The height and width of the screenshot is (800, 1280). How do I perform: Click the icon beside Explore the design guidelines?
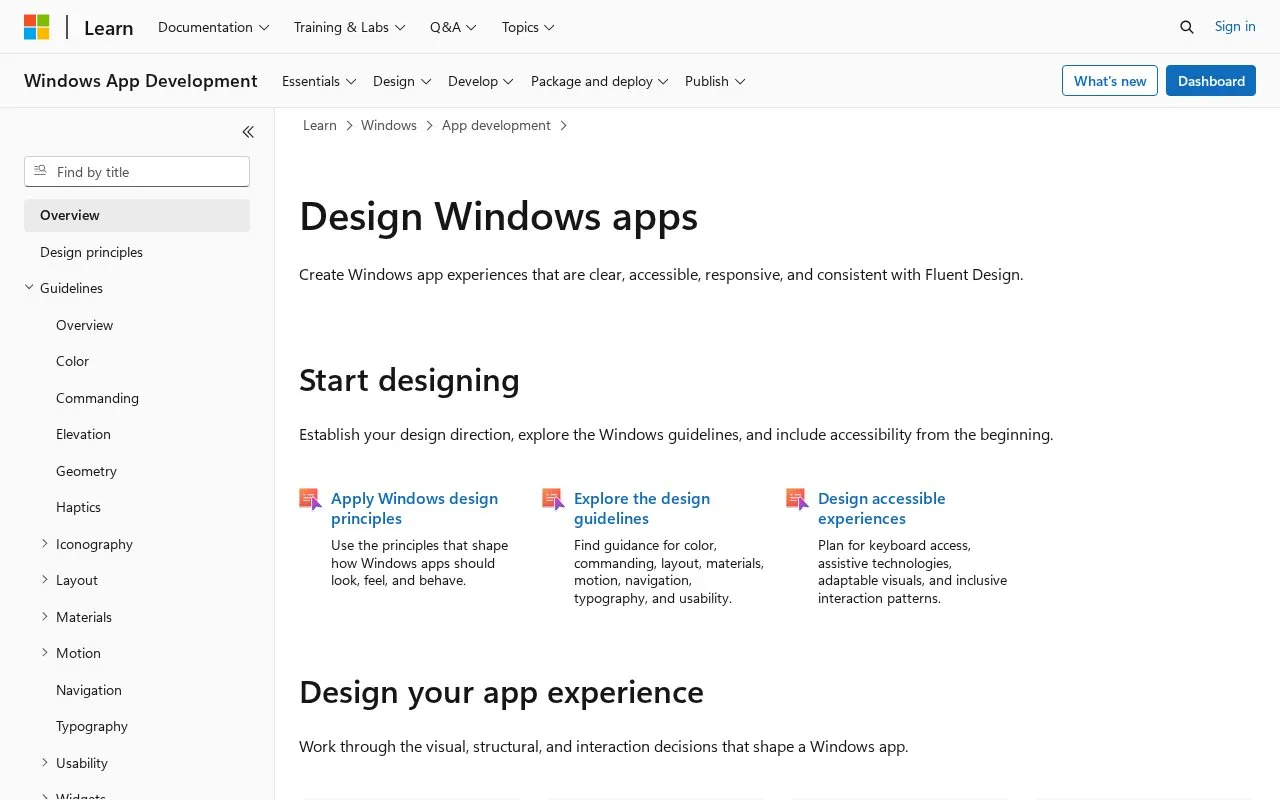point(553,499)
